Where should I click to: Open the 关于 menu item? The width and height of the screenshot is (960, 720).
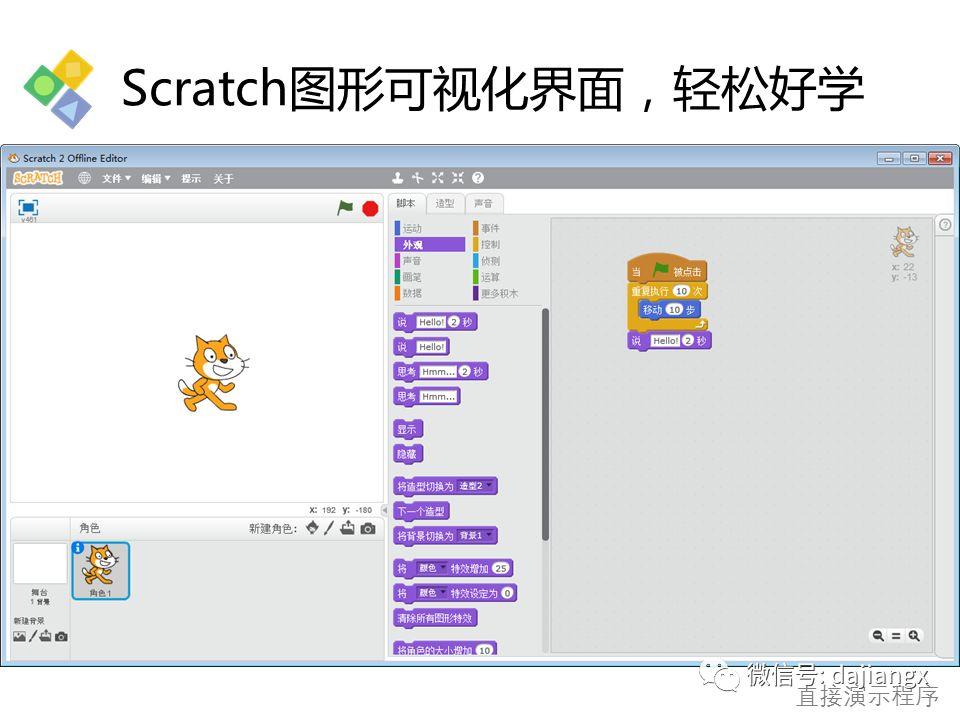[223, 178]
